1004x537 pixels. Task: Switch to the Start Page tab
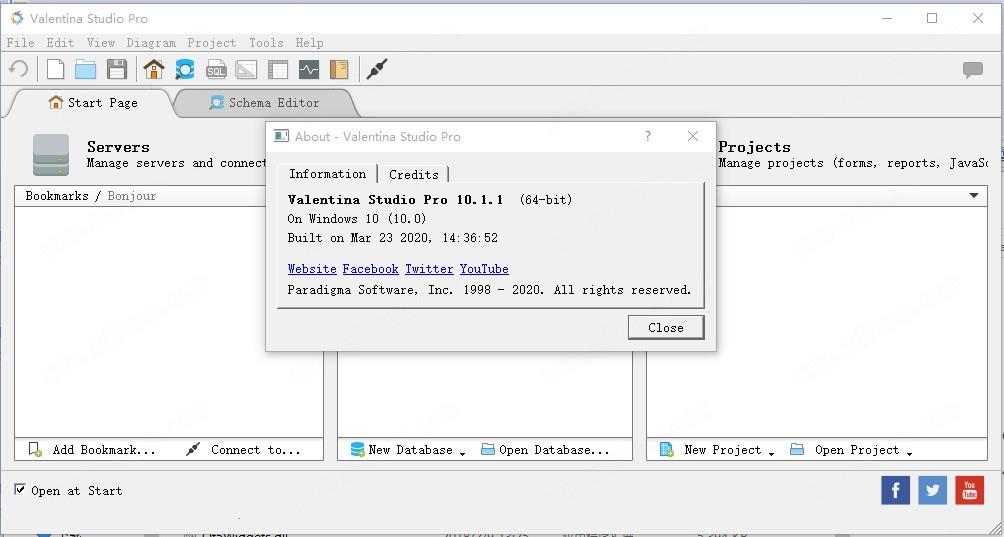click(x=93, y=102)
